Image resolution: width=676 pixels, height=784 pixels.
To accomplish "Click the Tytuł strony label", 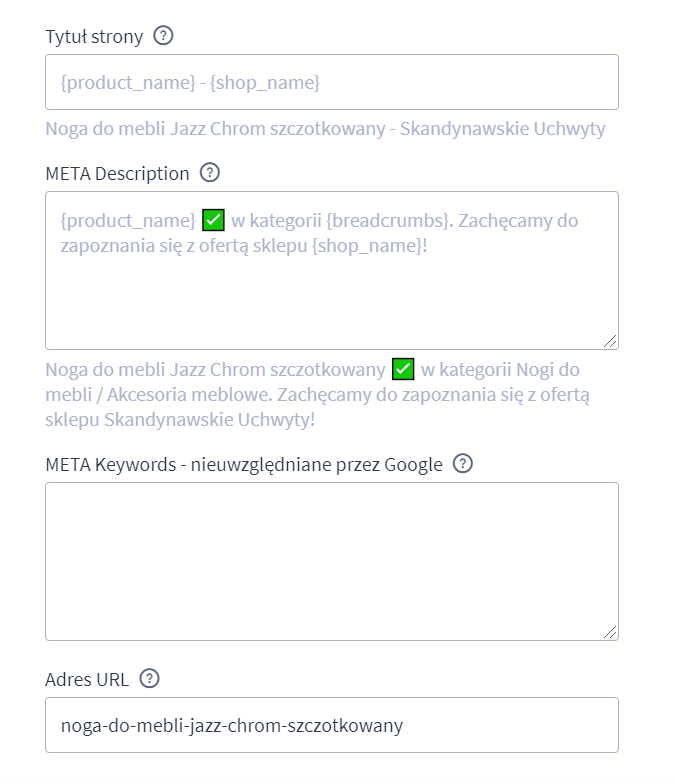I will click(94, 37).
